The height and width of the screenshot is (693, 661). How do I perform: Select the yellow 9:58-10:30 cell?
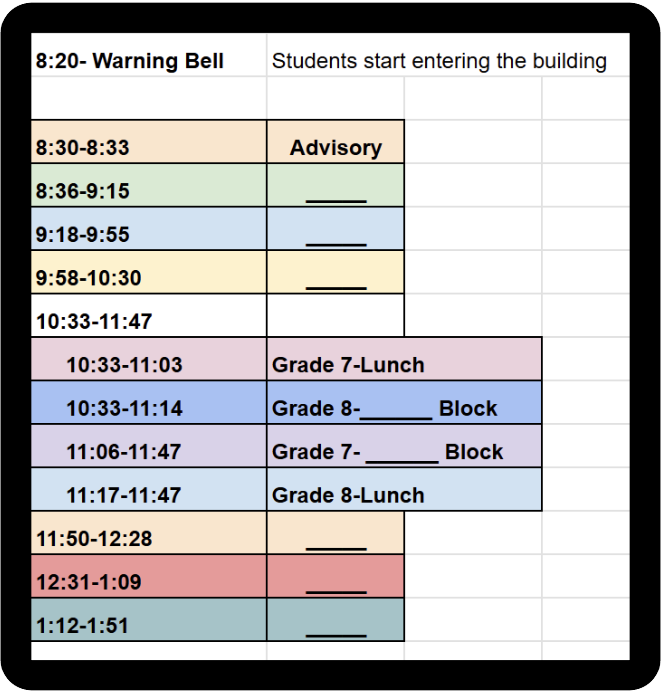point(148,278)
